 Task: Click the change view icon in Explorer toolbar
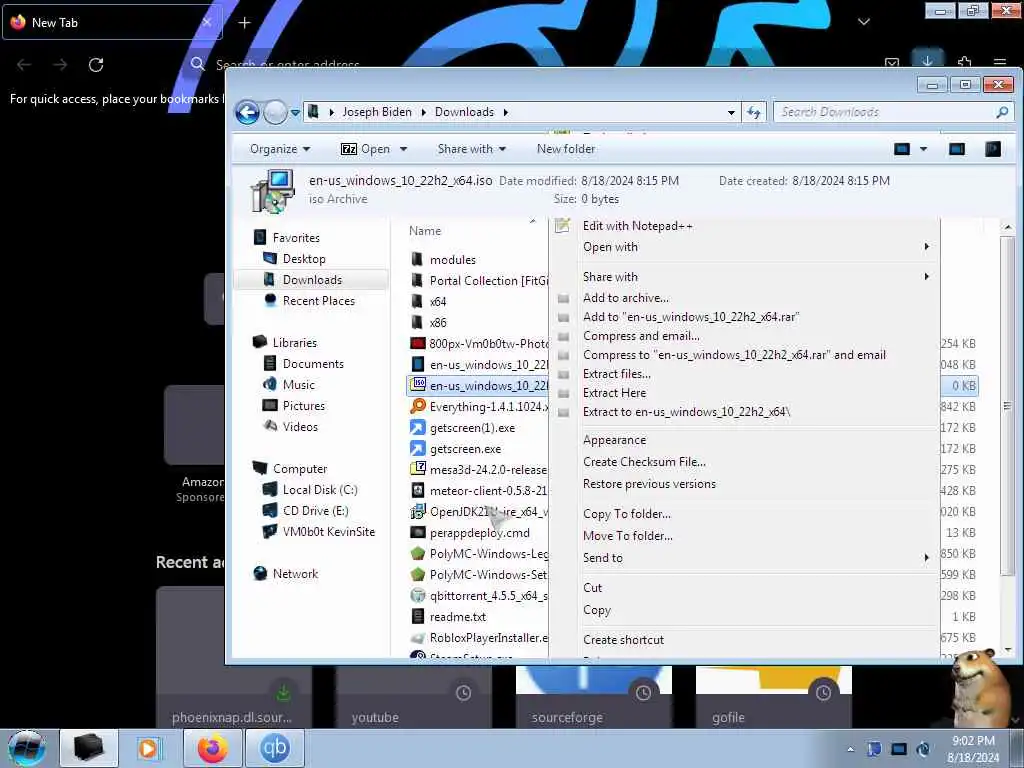pos(902,150)
